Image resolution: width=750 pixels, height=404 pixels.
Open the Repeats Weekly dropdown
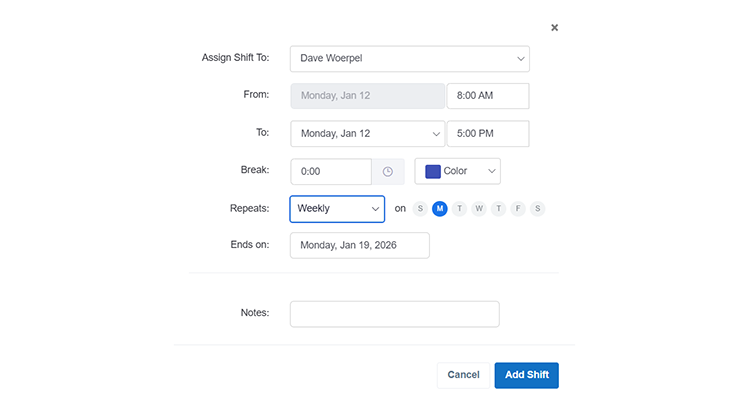point(337,209)
